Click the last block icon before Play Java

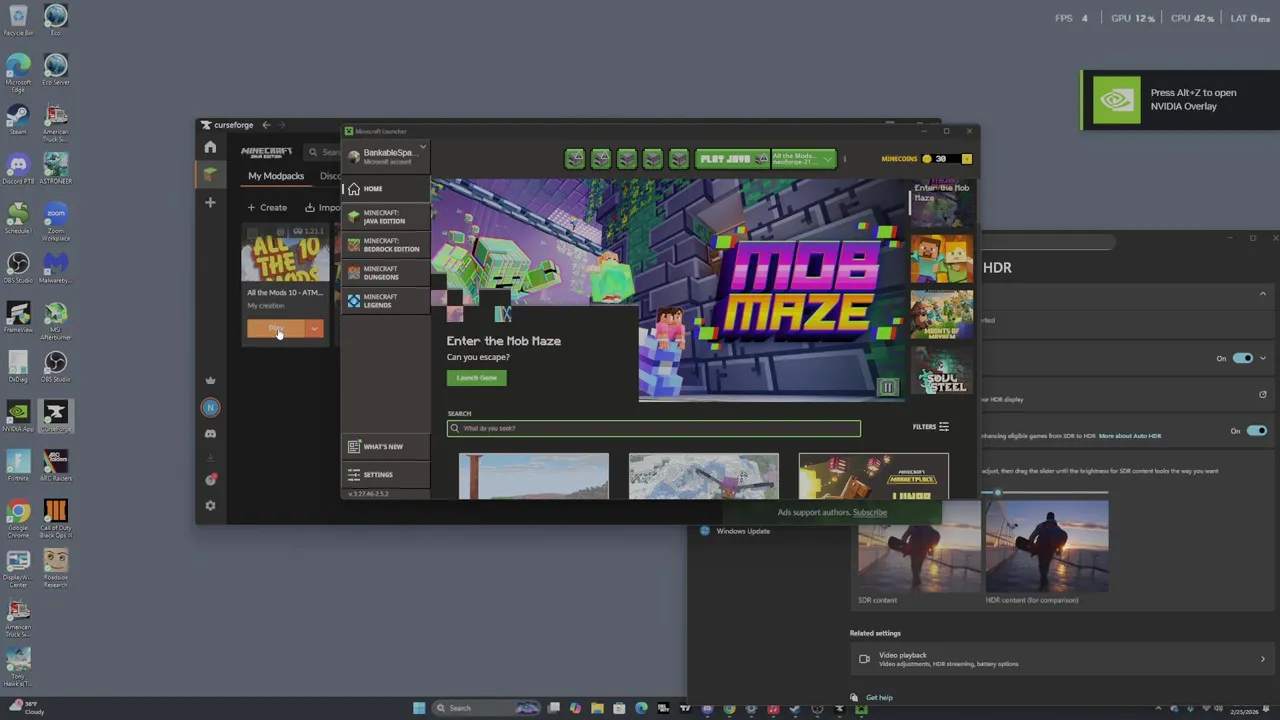[x=679, y=159]
